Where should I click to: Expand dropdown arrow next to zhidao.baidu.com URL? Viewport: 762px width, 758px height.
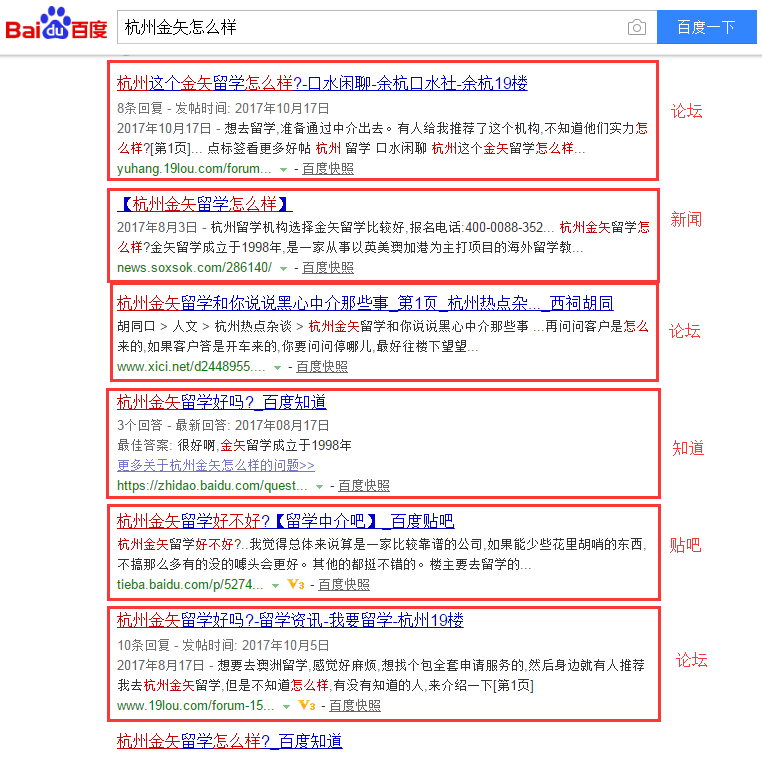tap(319, 486)
